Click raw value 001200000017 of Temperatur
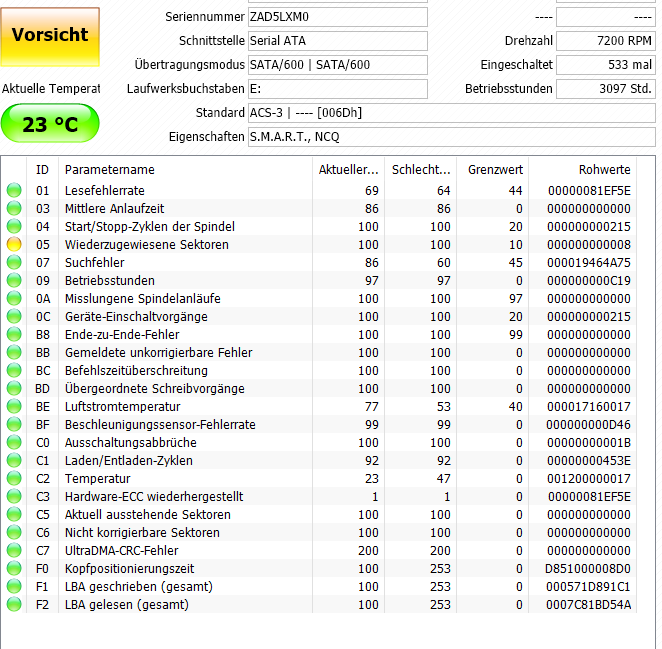This screenshot has width=662, height=649. (x=589, y=478)
